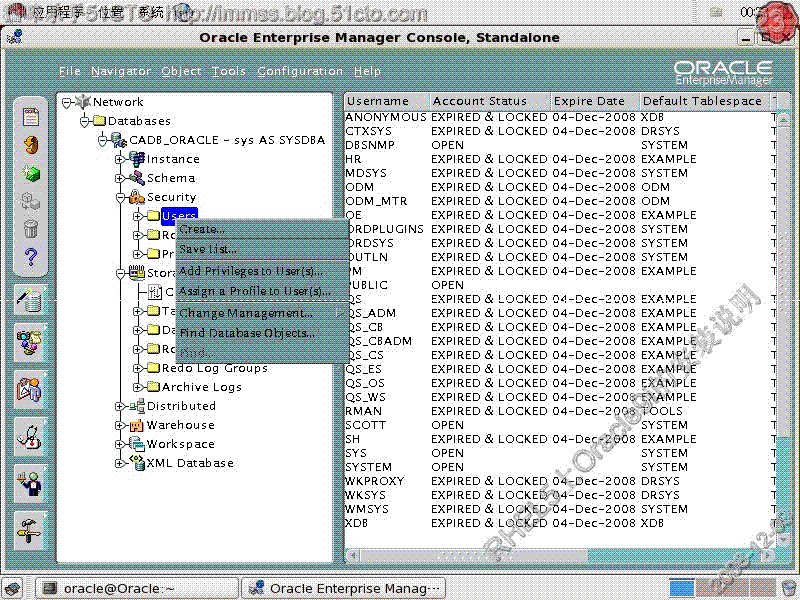This screenshot has height=600, width=800.
Task: Click the trash icon in bottom panel
Action: click(789, 588)
